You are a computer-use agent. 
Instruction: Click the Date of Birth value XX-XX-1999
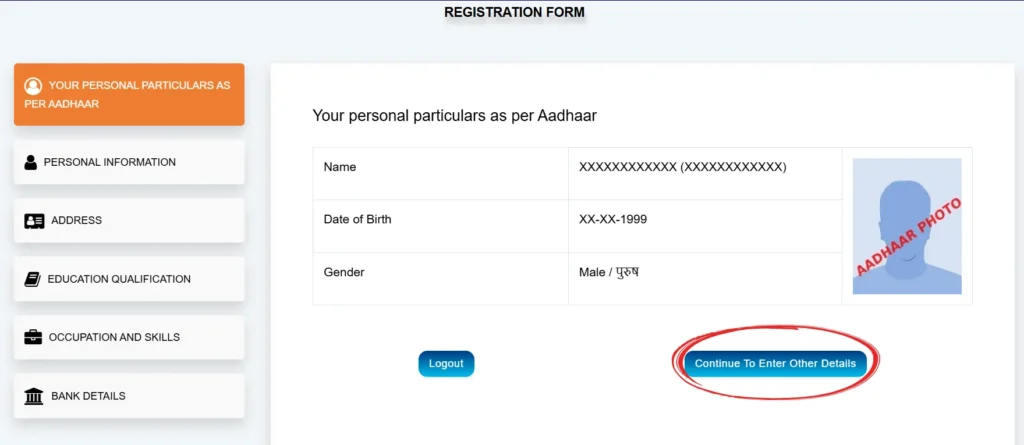point(613,219)
